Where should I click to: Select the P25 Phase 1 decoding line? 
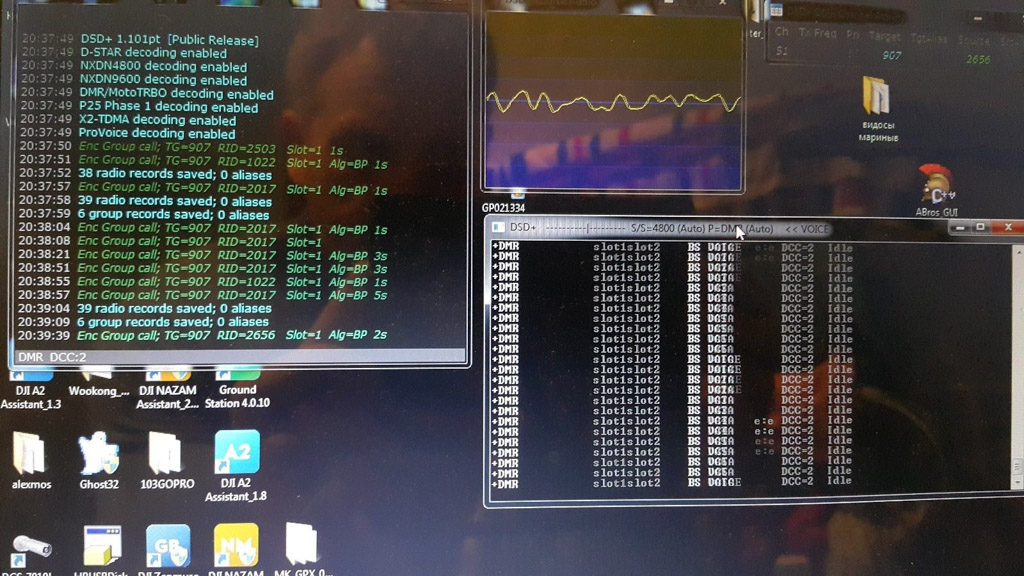139,106
